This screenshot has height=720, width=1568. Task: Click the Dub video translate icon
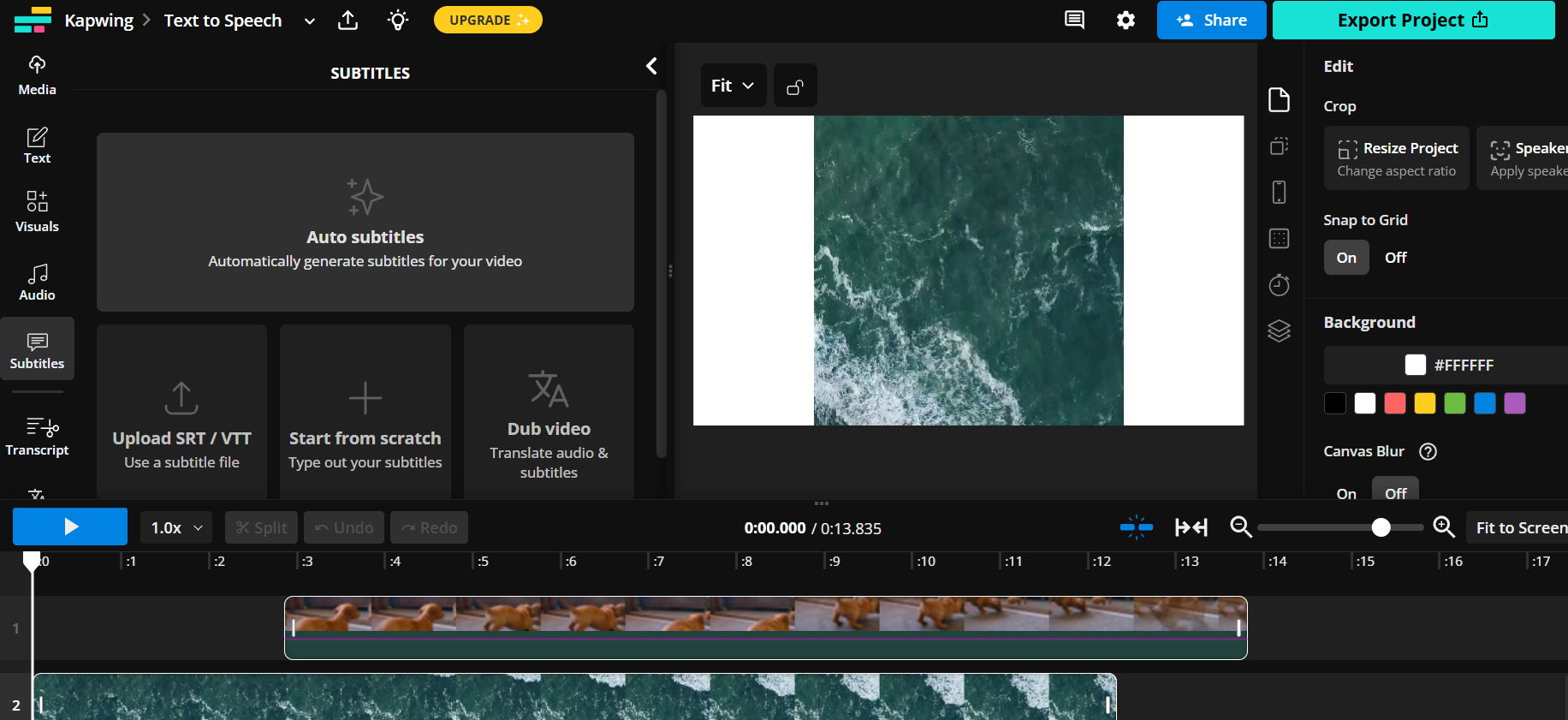pyautogui.click(x=549, y=389)
